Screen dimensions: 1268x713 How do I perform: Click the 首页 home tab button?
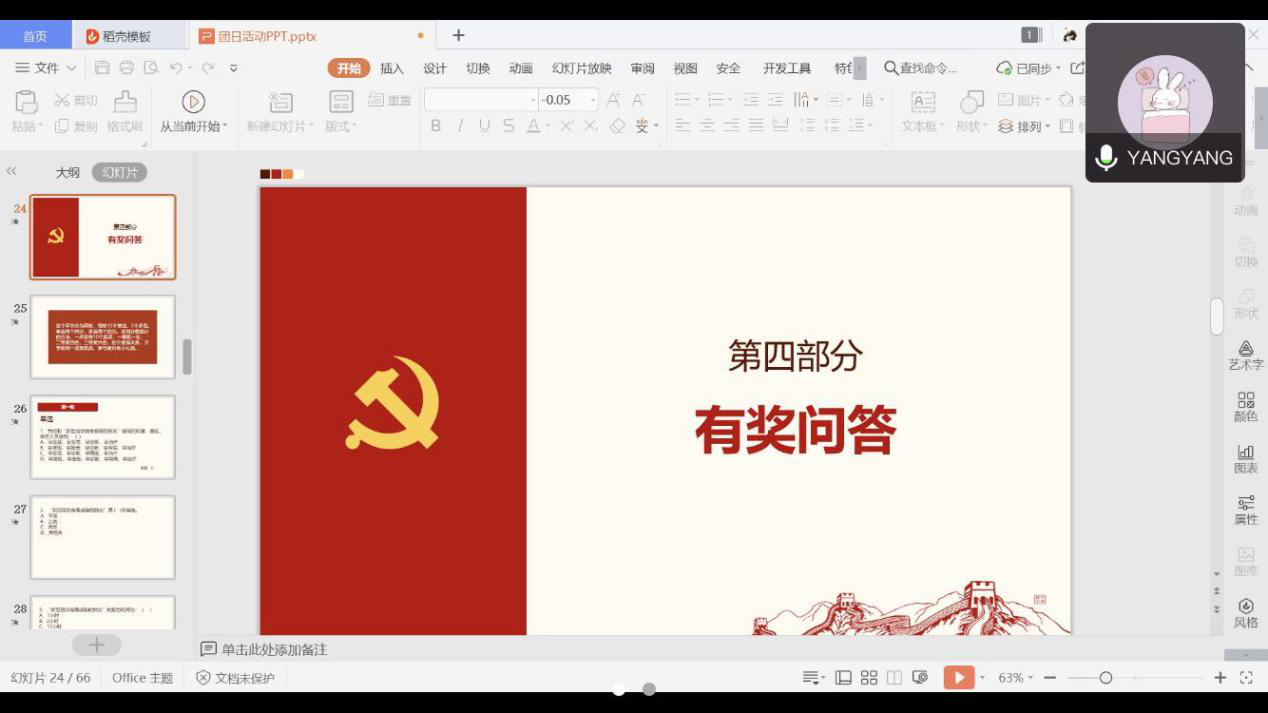click(35, 36)
